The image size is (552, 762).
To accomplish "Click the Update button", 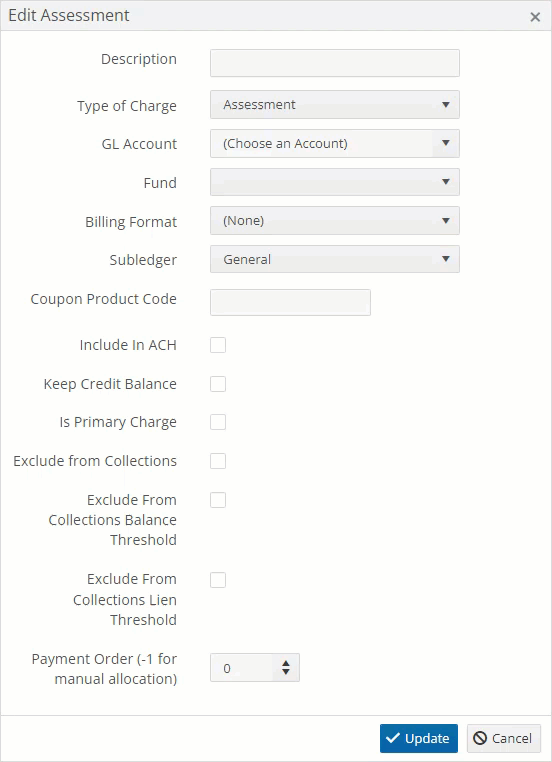I will [419, 738].
